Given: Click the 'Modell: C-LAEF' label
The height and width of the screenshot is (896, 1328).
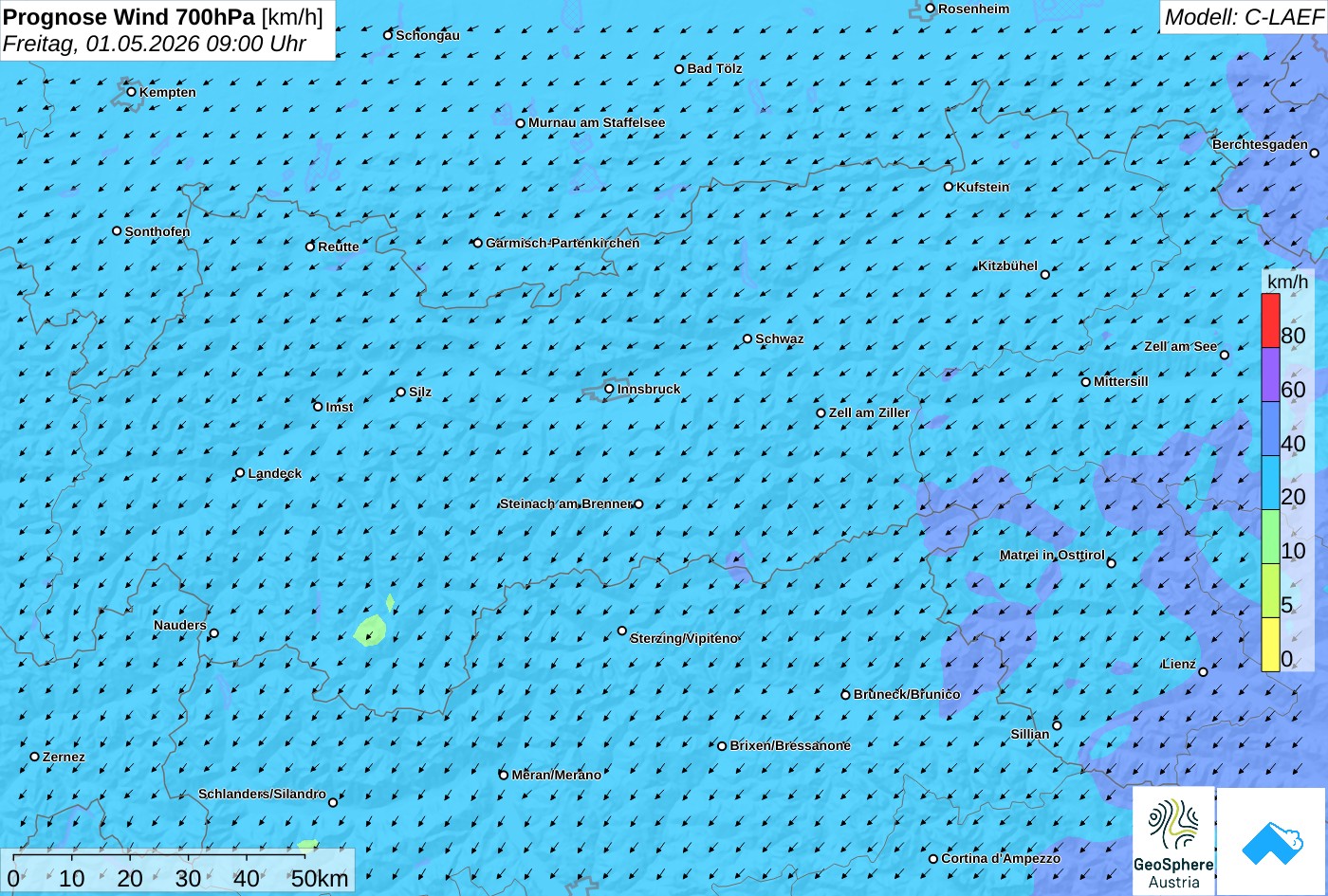Looking at the screenshot, I should click(x=1244, y=16).
